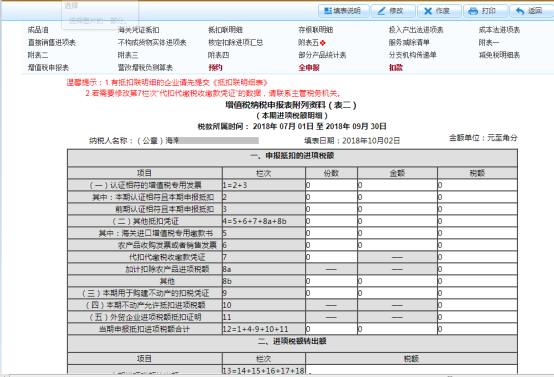Image resolution: width=554 pixels, height=377 pixels.
Task: Open the 附表五 link
Action: [308, 43]
